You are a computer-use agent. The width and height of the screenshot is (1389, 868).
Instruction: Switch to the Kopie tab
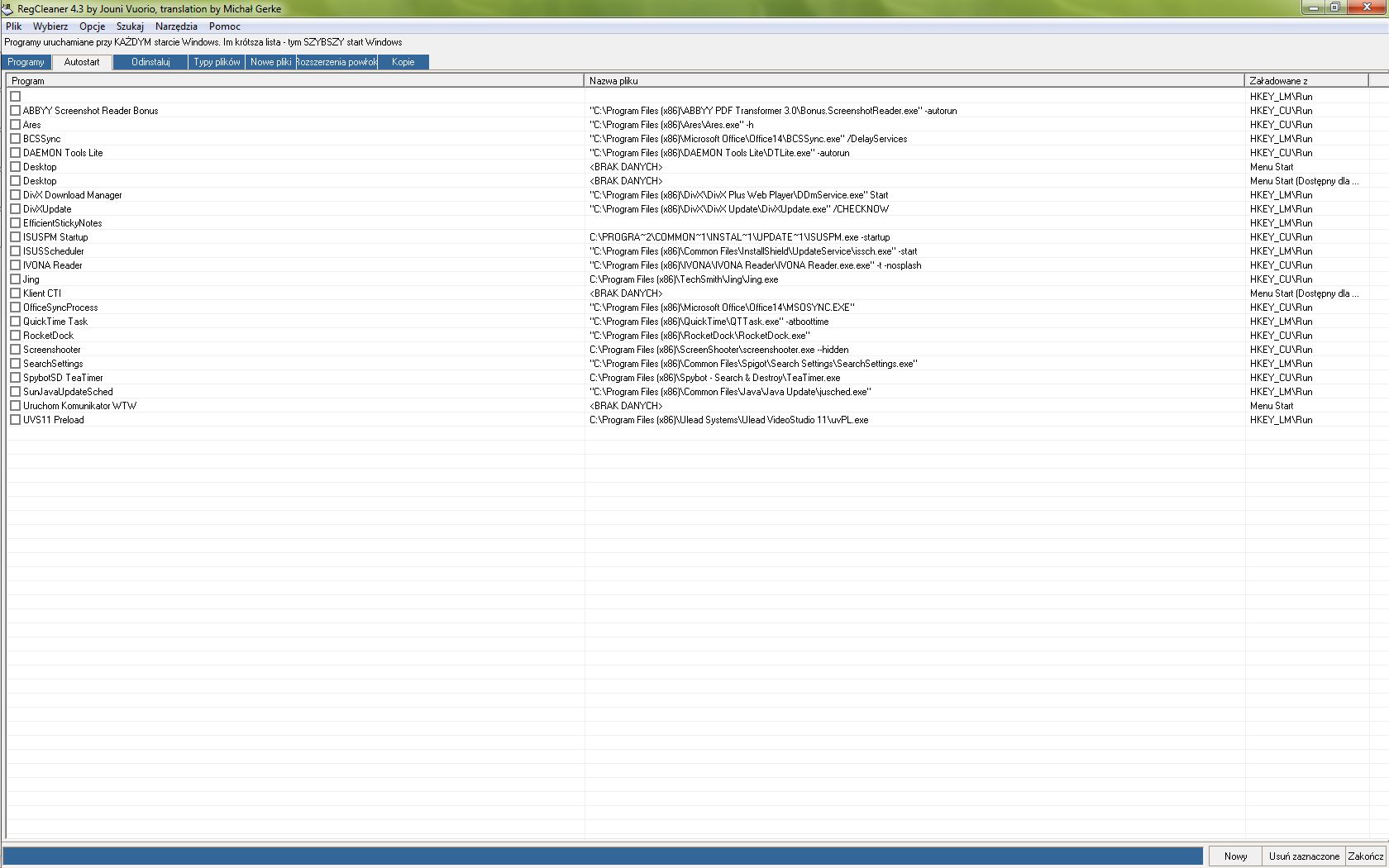pos(403,62)
